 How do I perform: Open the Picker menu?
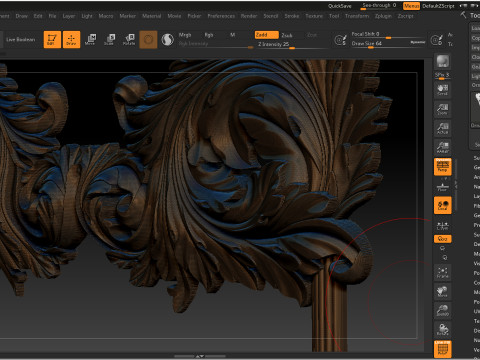[x=194, y=16]
